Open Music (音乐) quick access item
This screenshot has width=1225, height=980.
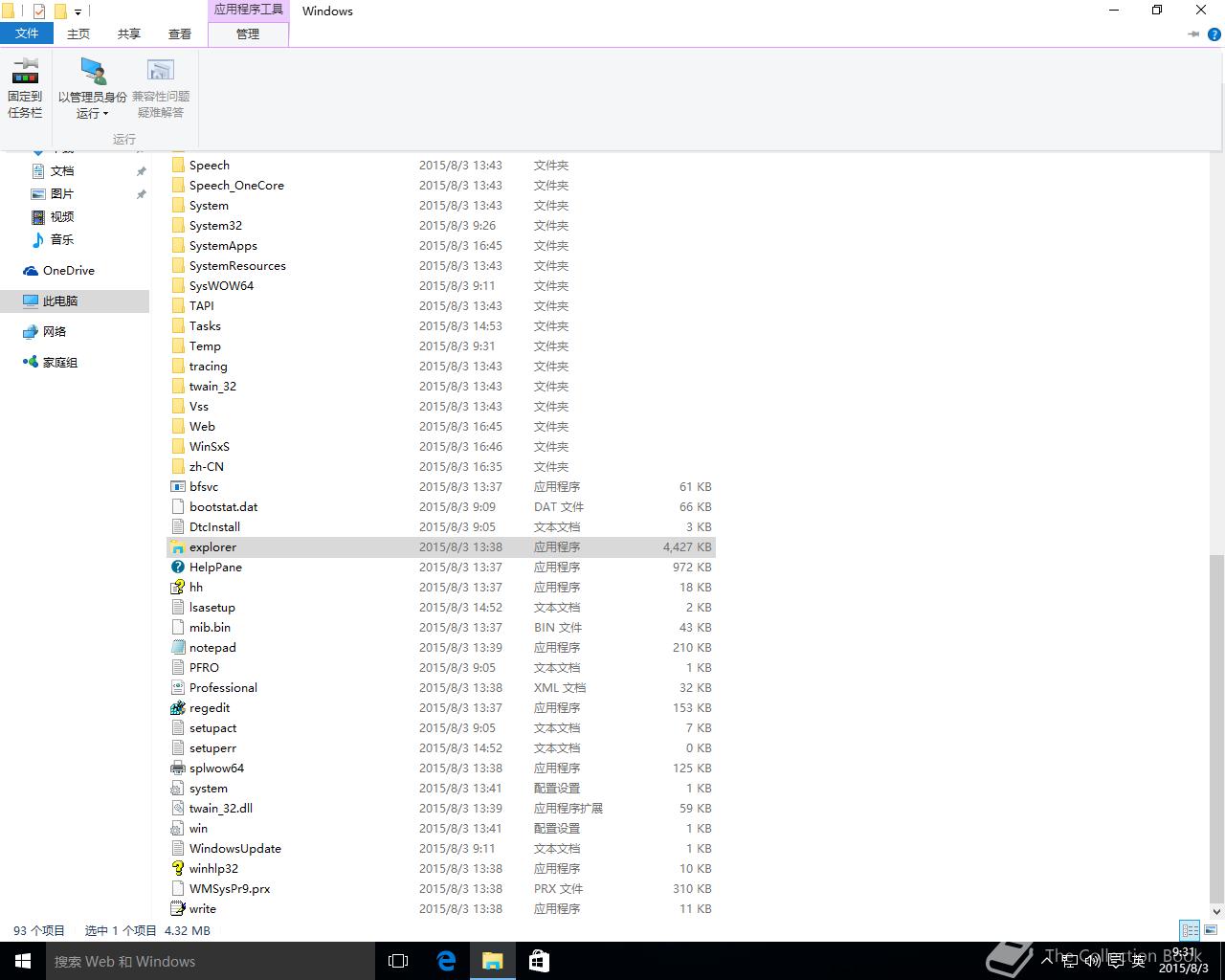click(x=53, y=240)
